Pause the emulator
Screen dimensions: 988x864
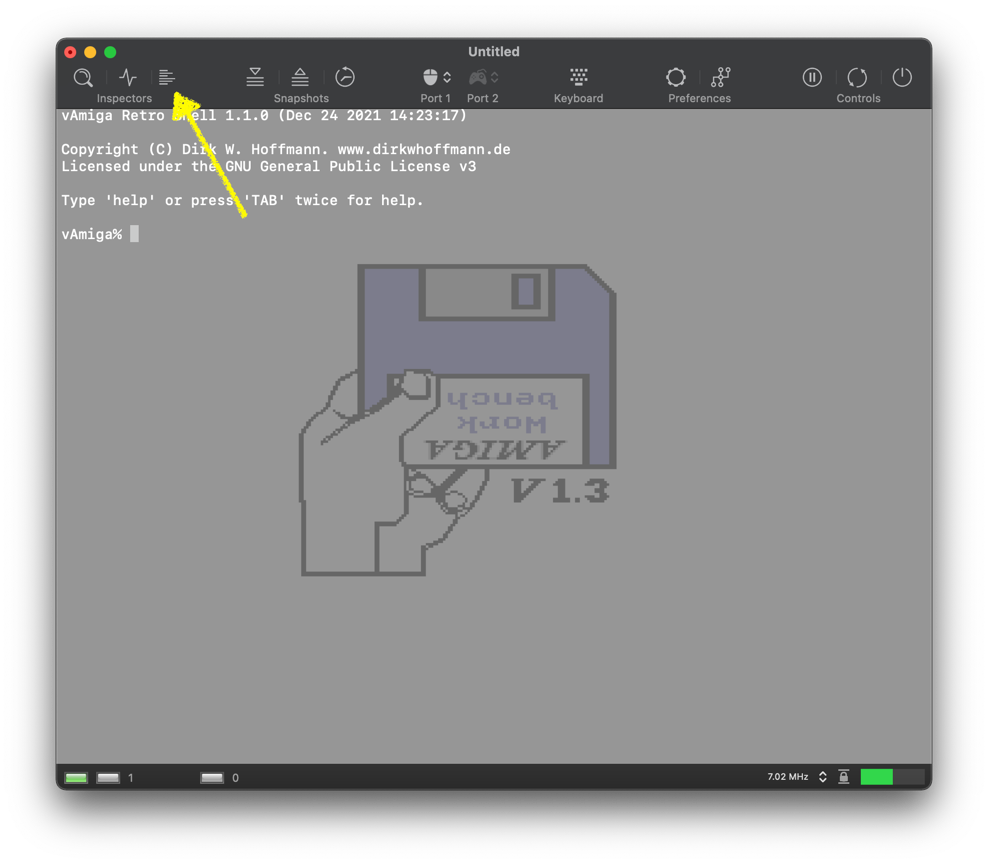coord(812,77)
